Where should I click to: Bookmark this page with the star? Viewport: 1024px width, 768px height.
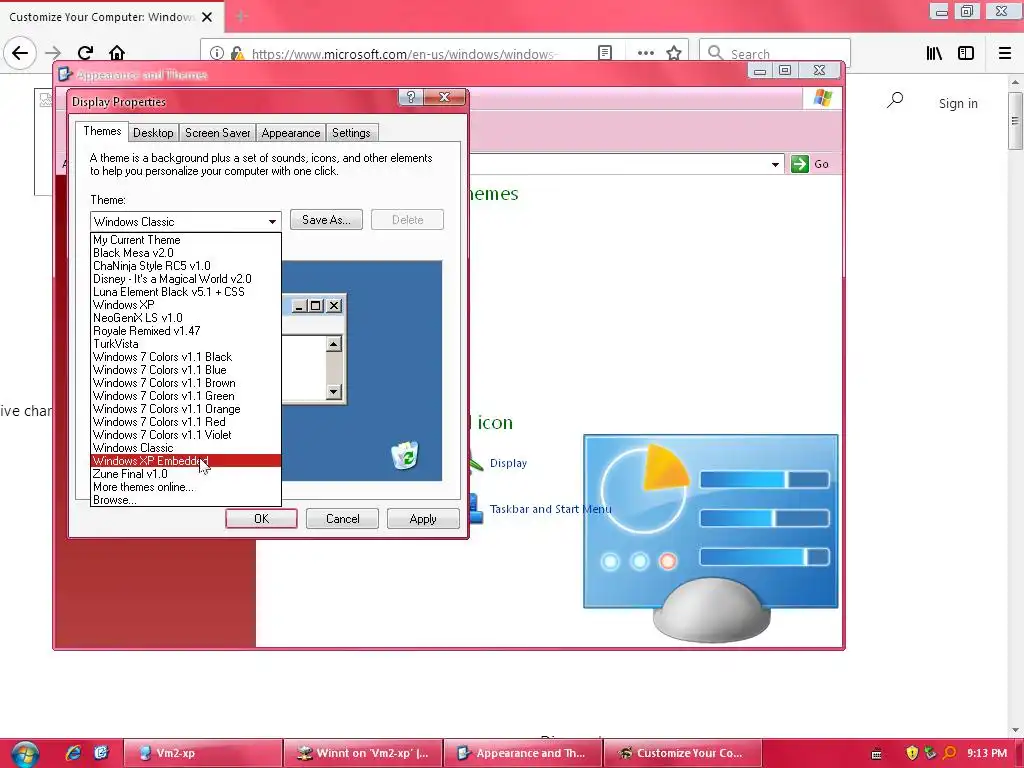674,53
